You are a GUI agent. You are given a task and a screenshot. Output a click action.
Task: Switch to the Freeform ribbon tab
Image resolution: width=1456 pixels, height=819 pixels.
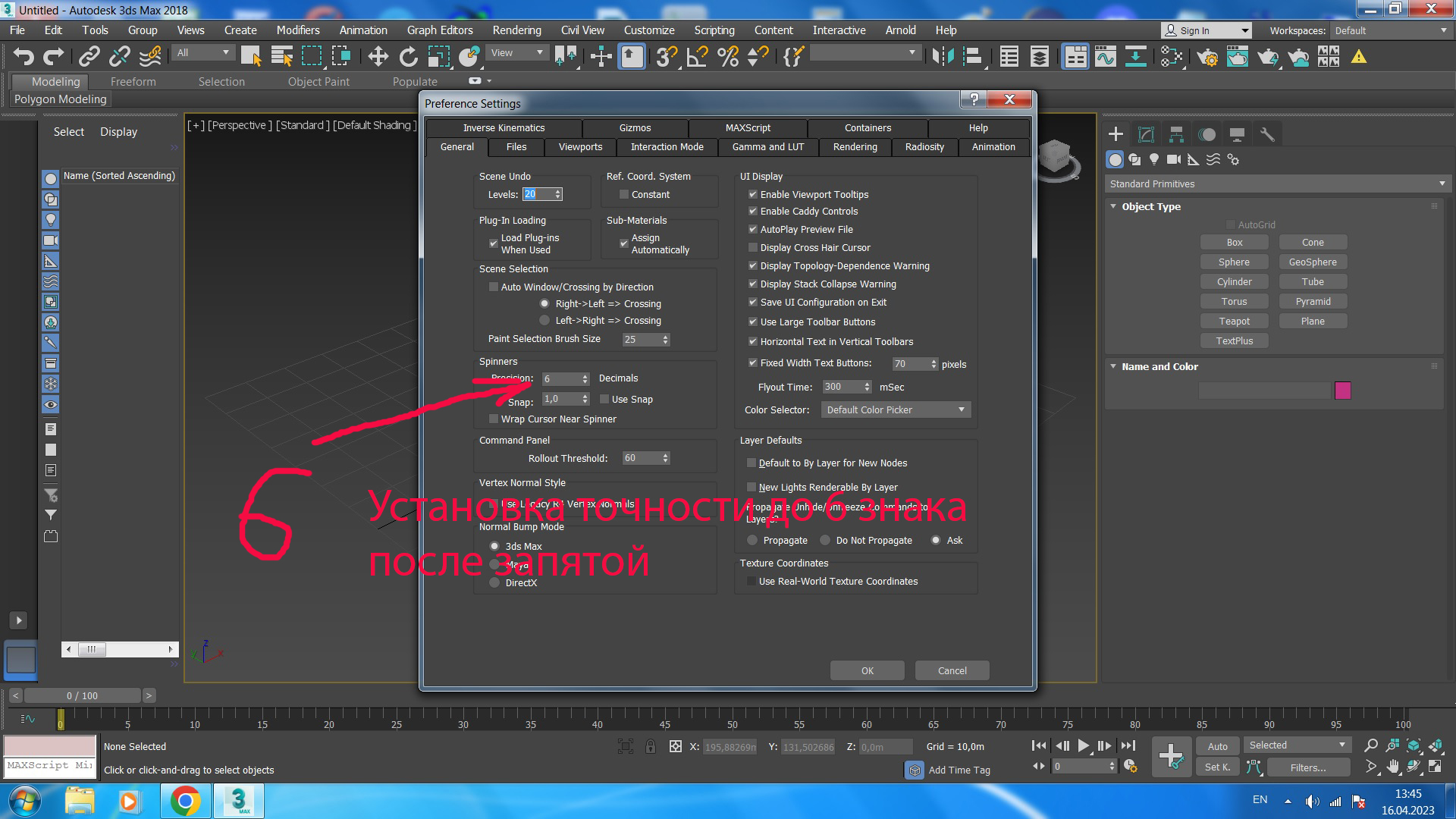pyautogui.click(x=133, y=82)
